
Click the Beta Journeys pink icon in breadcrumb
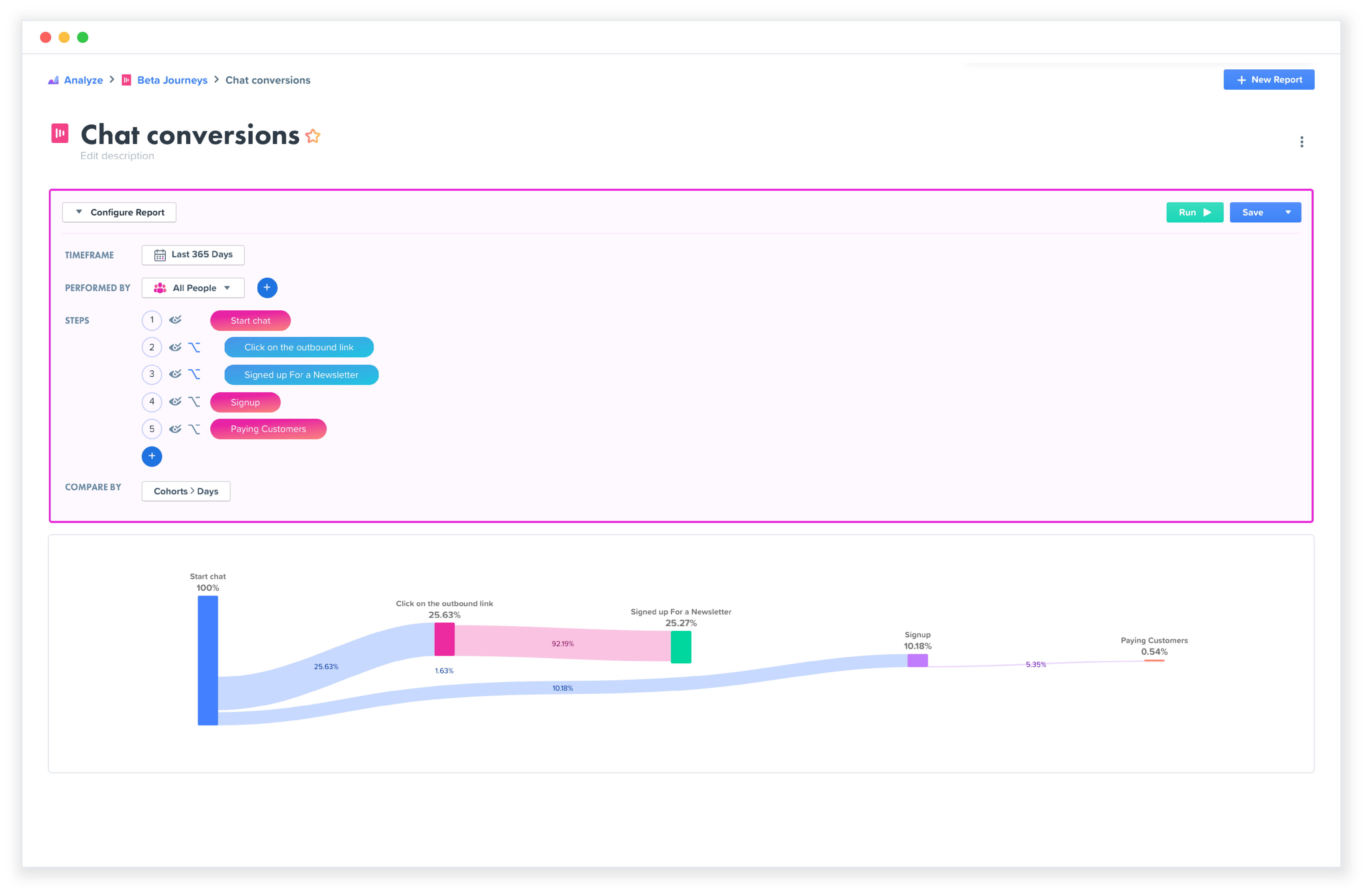click(x=126, y=80)
